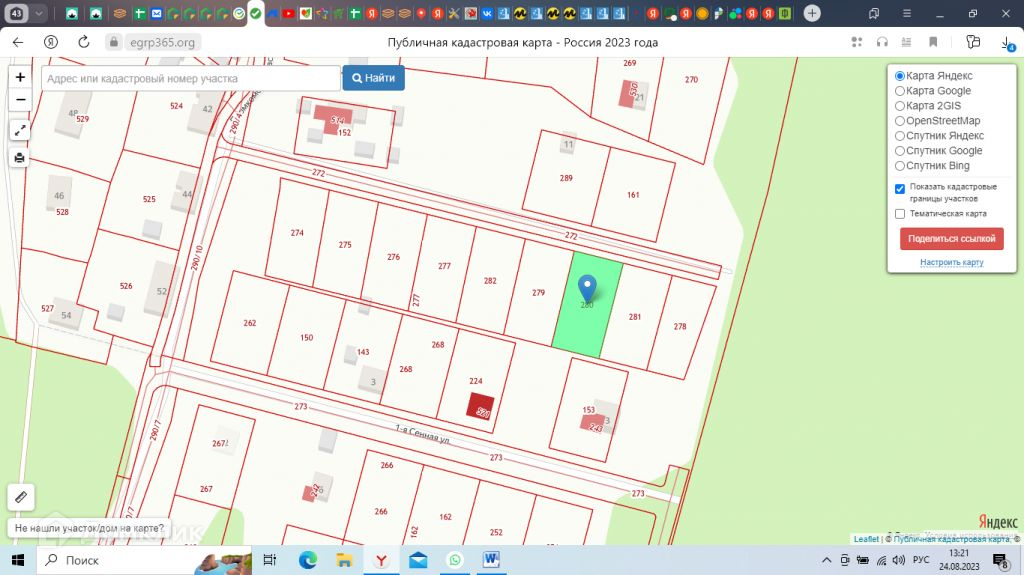Click parcel labeled 281
Screen dimensions: 1024x575
(x=635, y=317)
